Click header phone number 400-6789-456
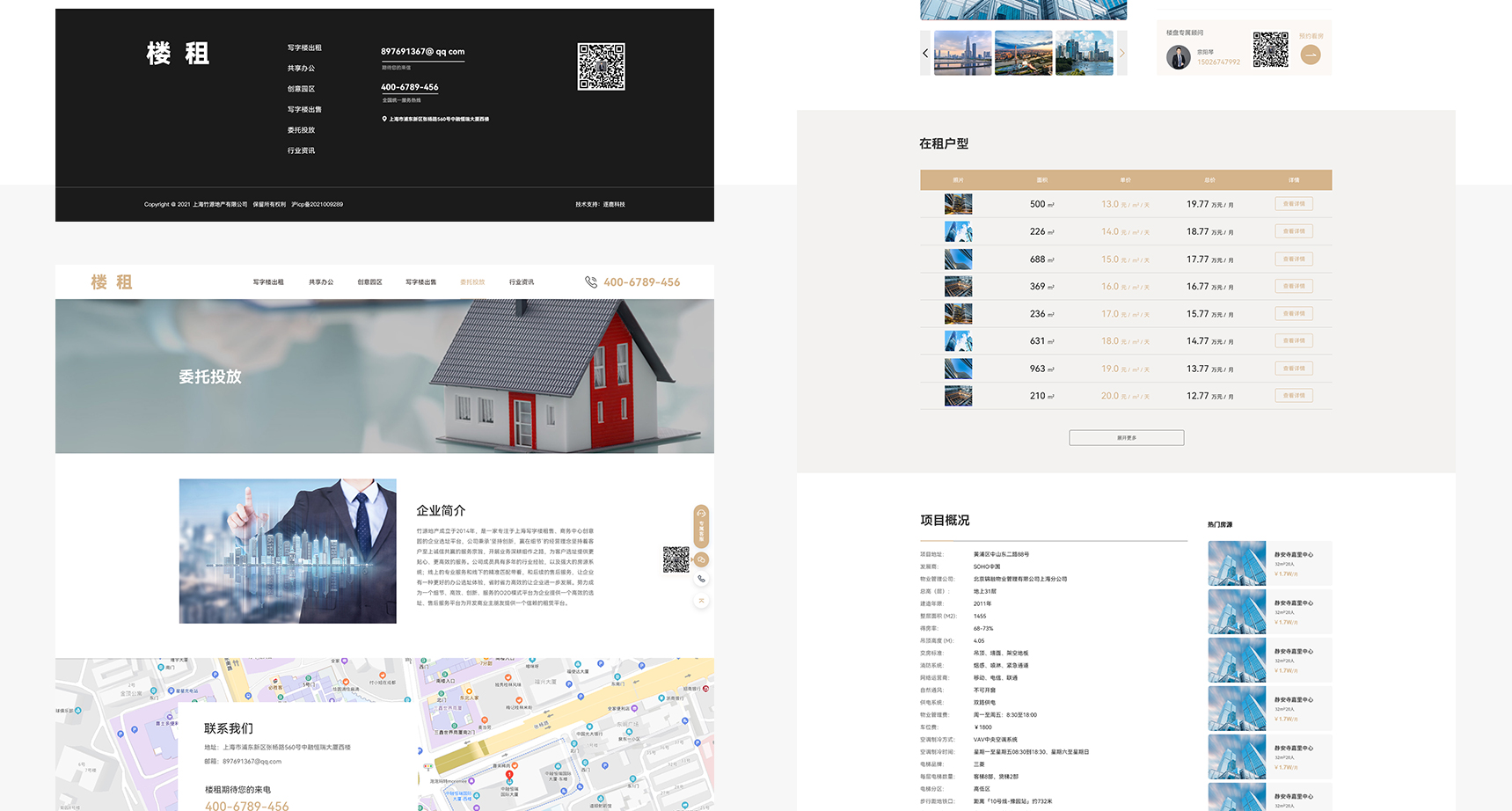 [x=642, y=282]
